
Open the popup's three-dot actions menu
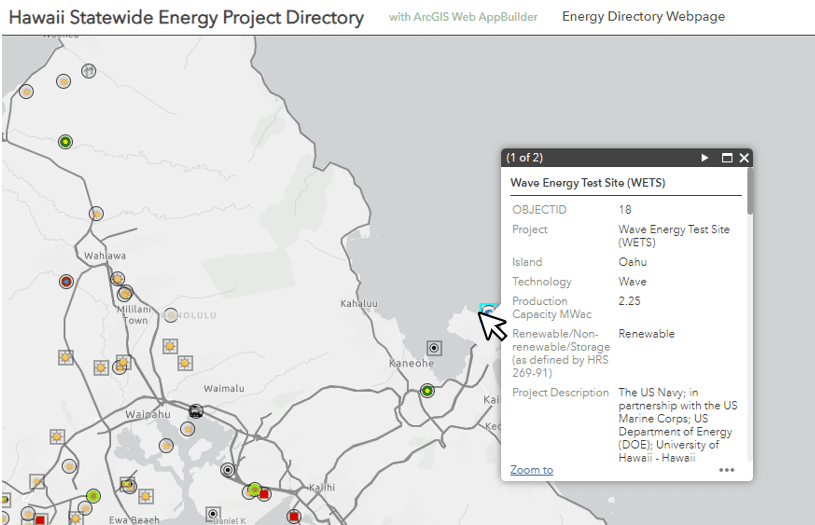pyautogui.click(x=727, y=470)
